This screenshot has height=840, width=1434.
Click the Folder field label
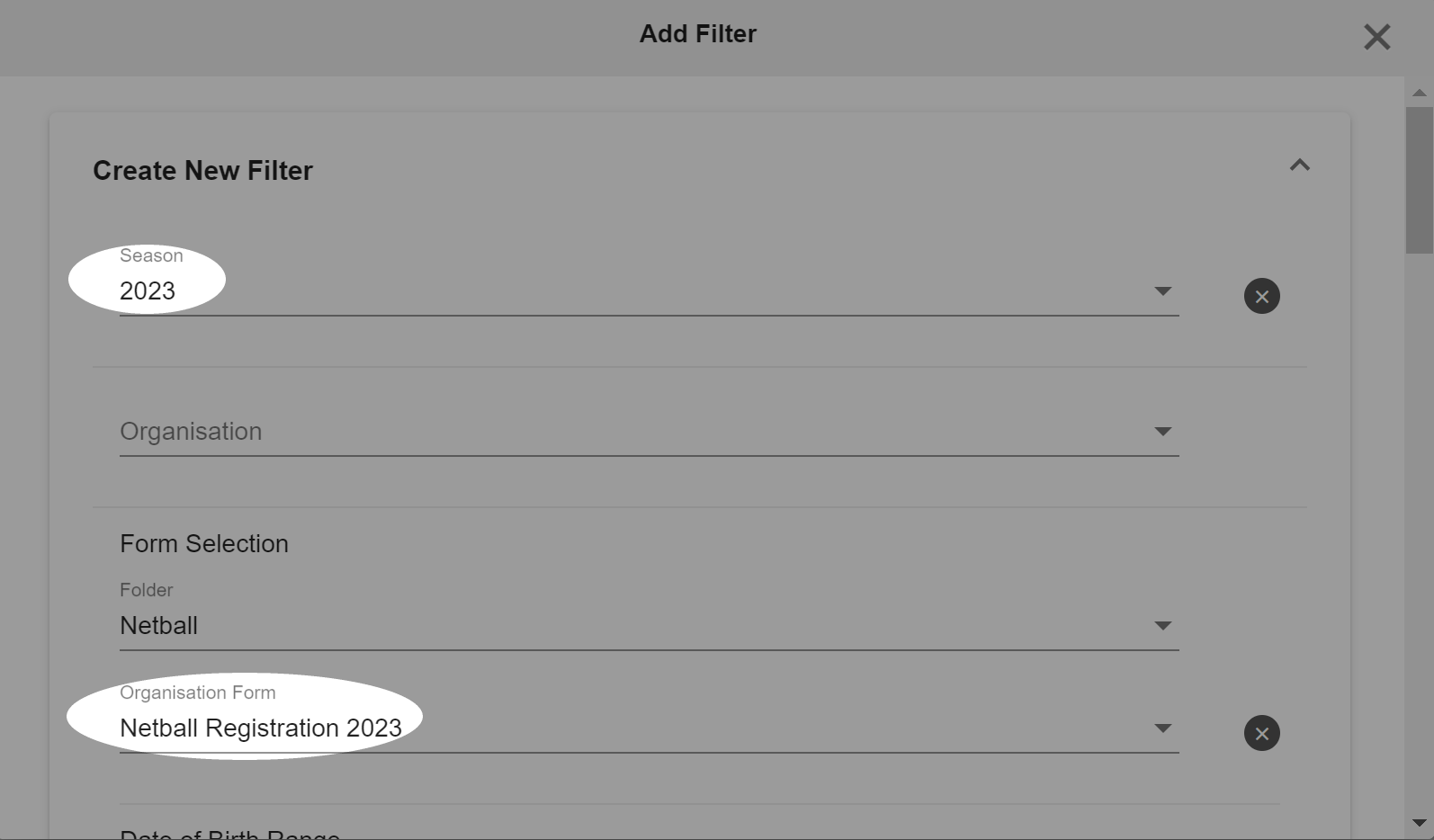[x=146, y=590]
